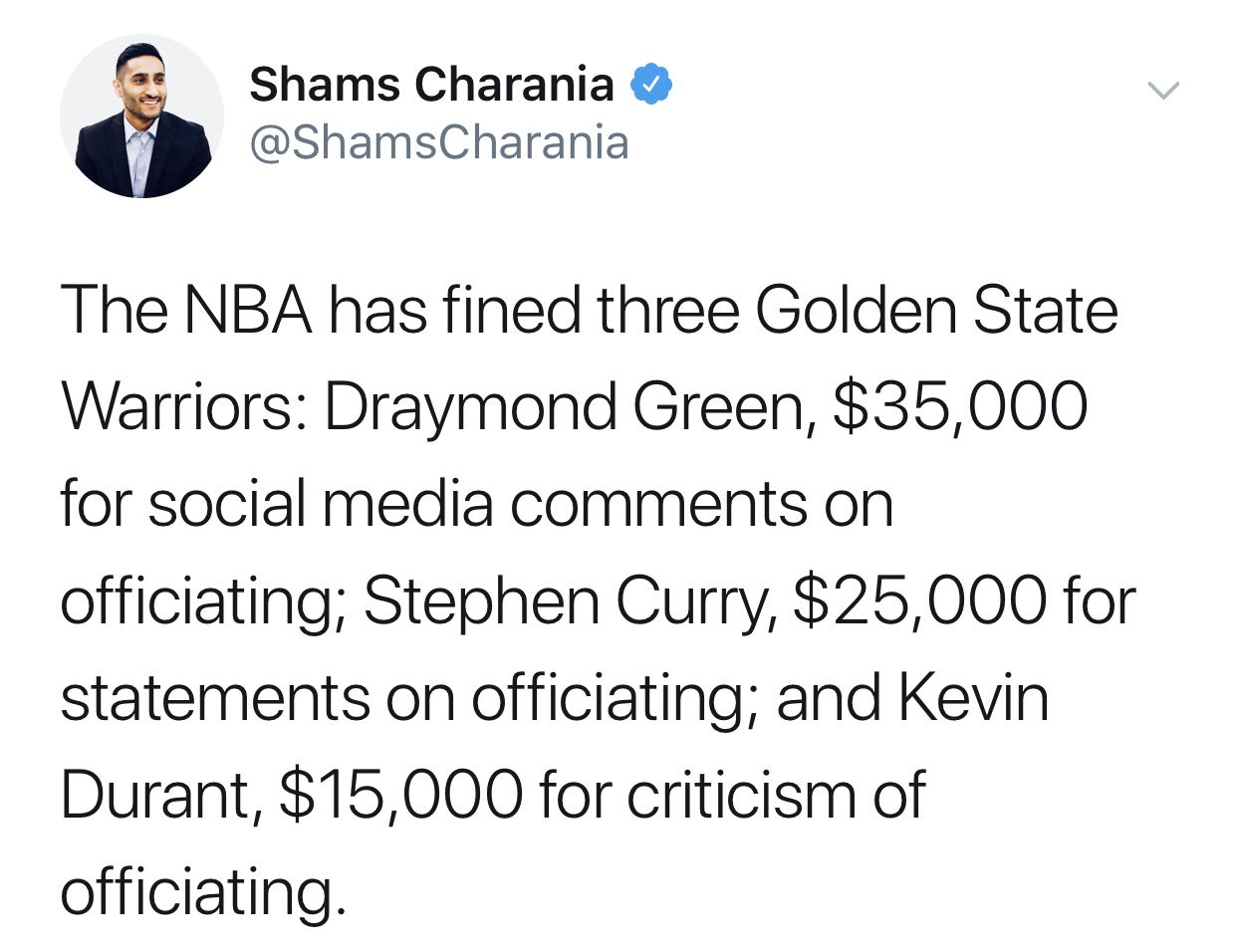Select the word Durant in the tweet
The height and width of the screenshot is (952, 1237).
[x=159, y=795]
